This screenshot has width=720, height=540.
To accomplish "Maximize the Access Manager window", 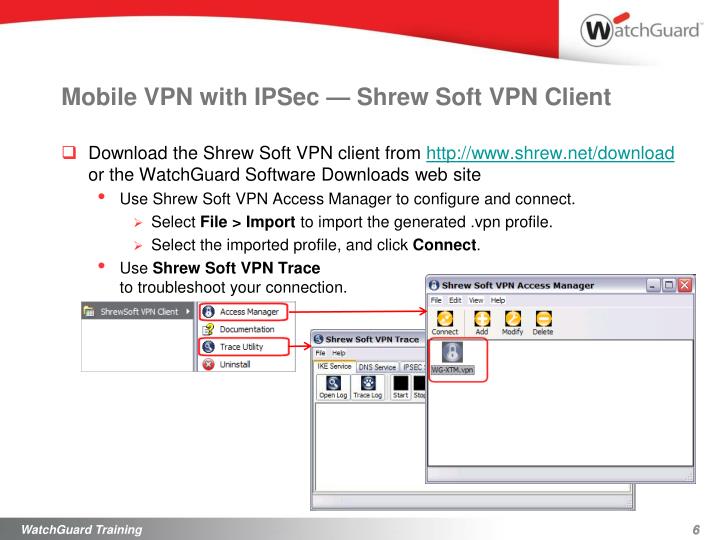I will coord(669,285).
